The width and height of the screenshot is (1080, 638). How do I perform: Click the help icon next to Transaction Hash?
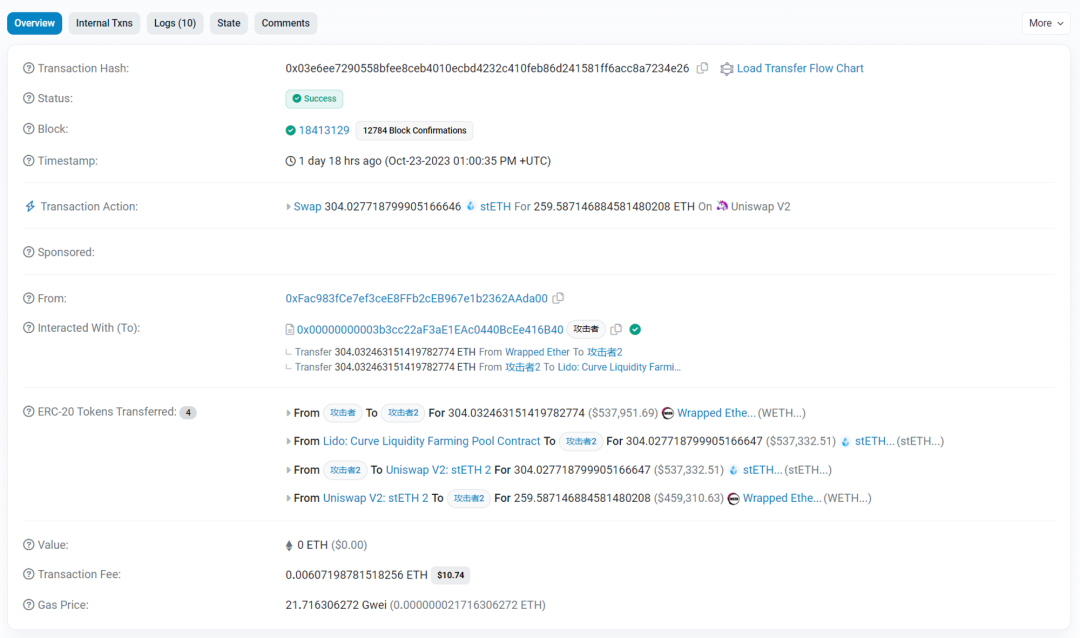click(x=28, y=68)
